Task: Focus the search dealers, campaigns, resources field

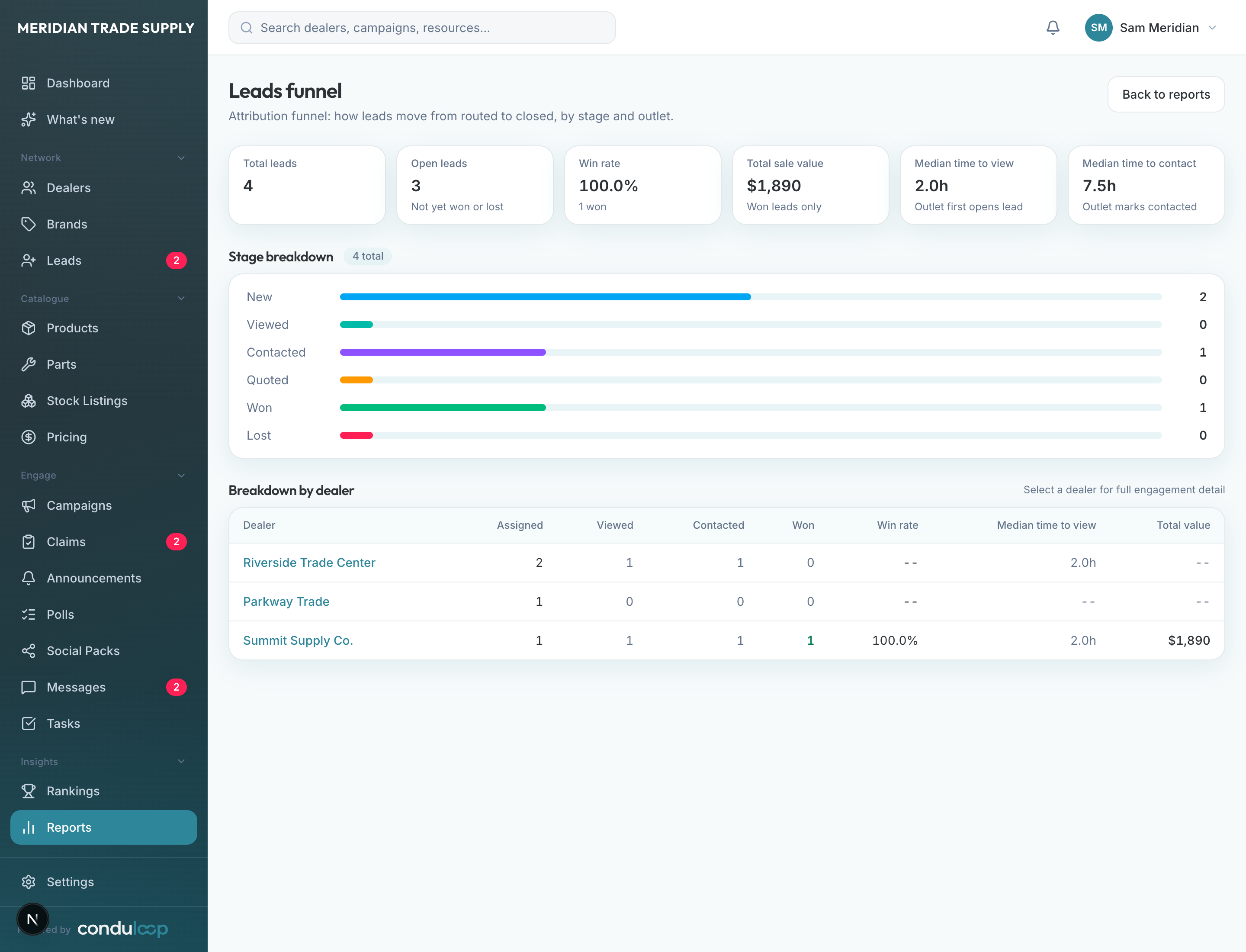Action: coord(421,27)
